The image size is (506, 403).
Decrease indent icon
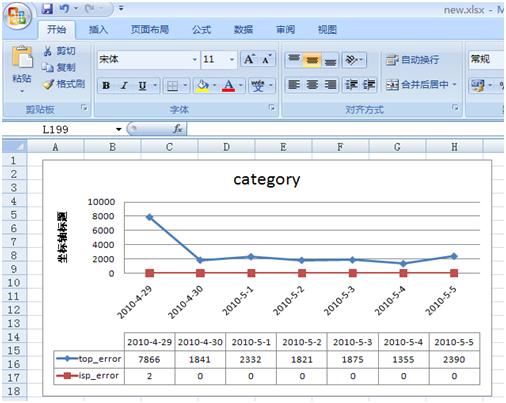(351, 85)
